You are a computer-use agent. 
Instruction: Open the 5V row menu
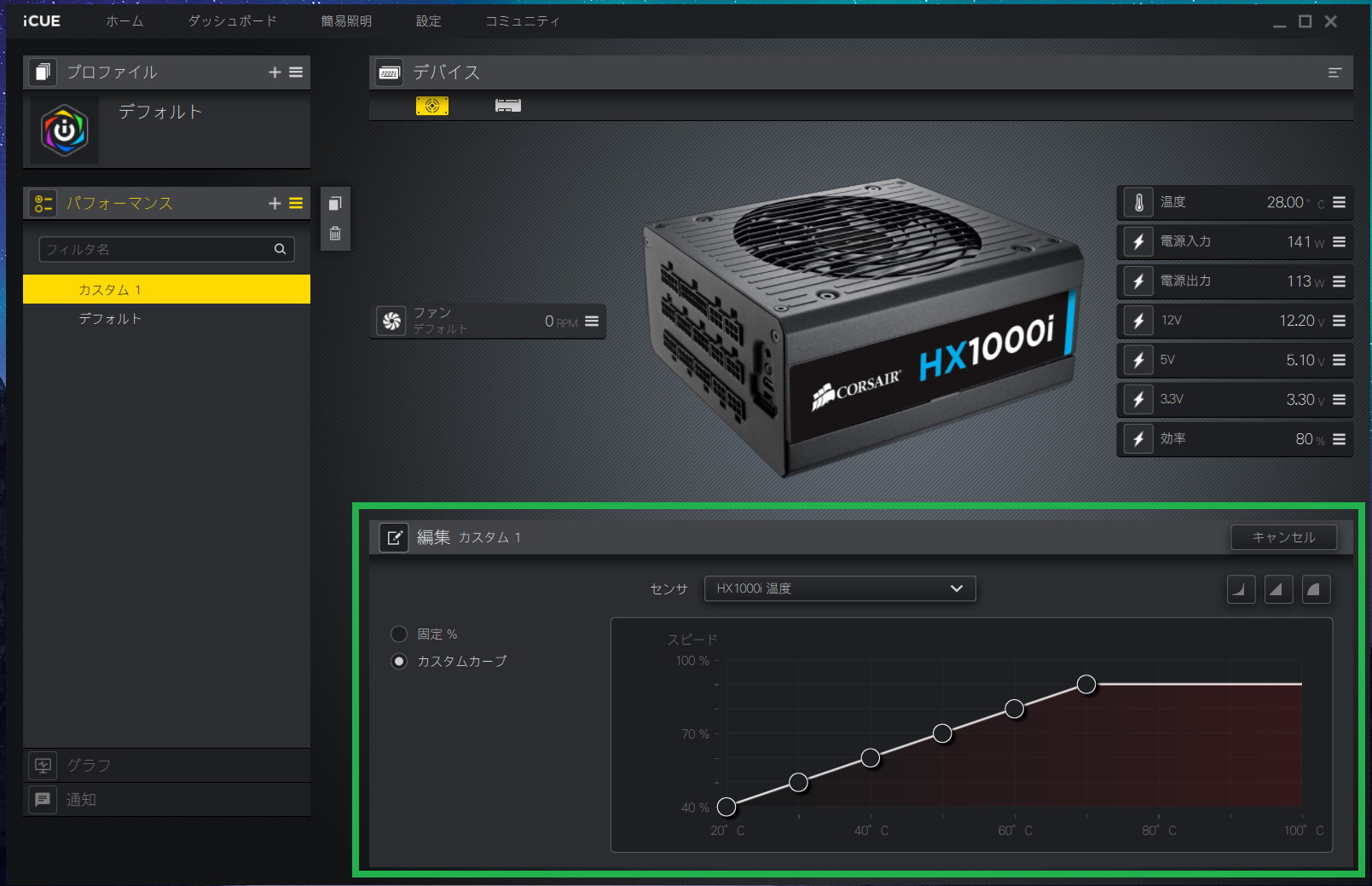[1340, 360]
